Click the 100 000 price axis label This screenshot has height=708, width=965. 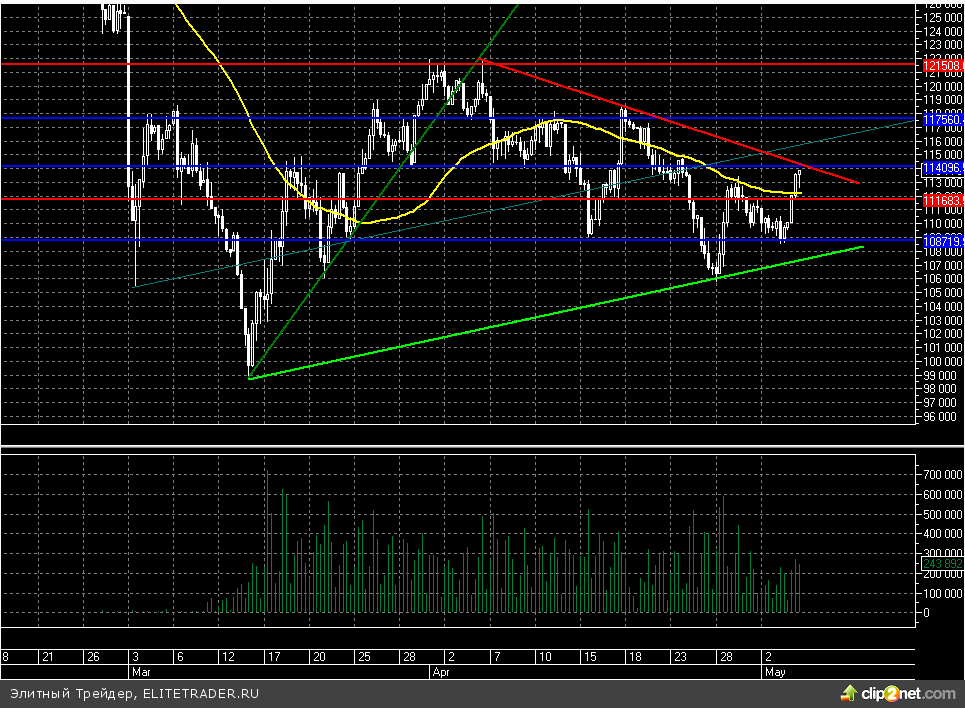click(942, 361)
